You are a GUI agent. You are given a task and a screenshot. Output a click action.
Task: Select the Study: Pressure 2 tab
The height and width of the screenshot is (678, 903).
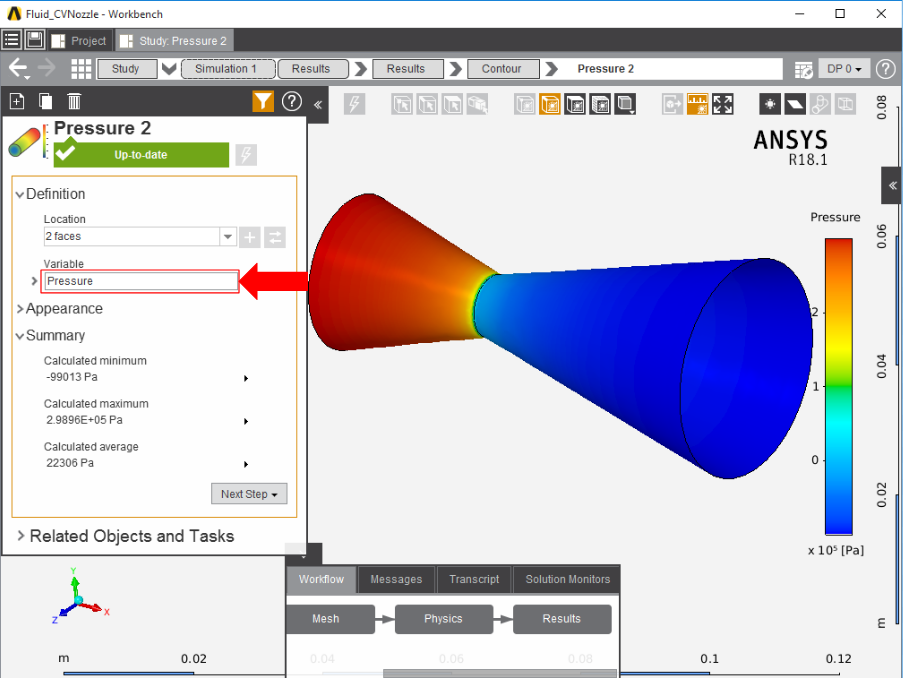click(175, 41)
